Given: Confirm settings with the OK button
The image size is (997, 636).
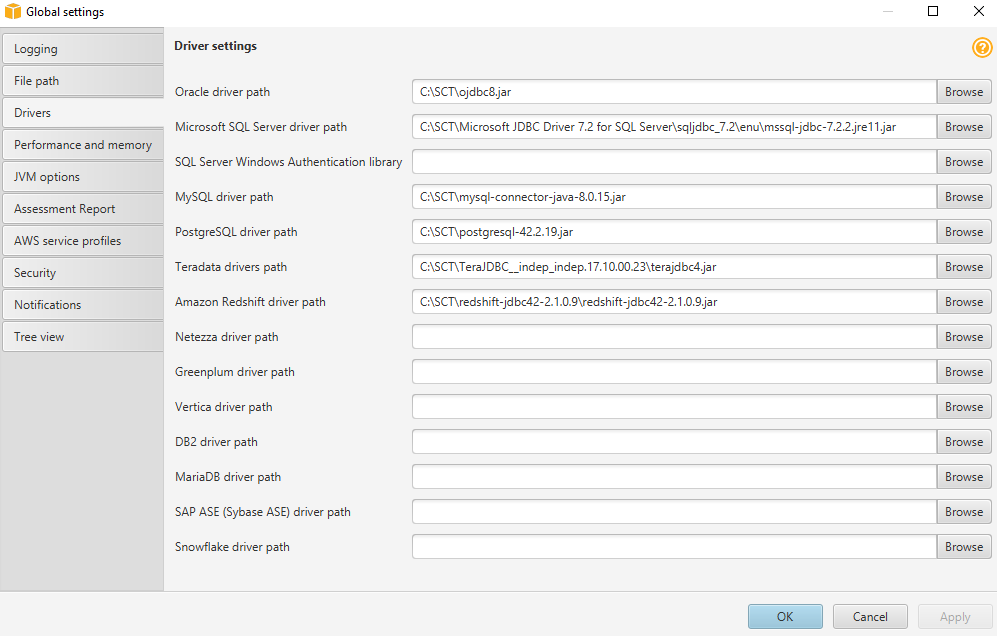Looking at the screenshot, I should tap(785, 616).
